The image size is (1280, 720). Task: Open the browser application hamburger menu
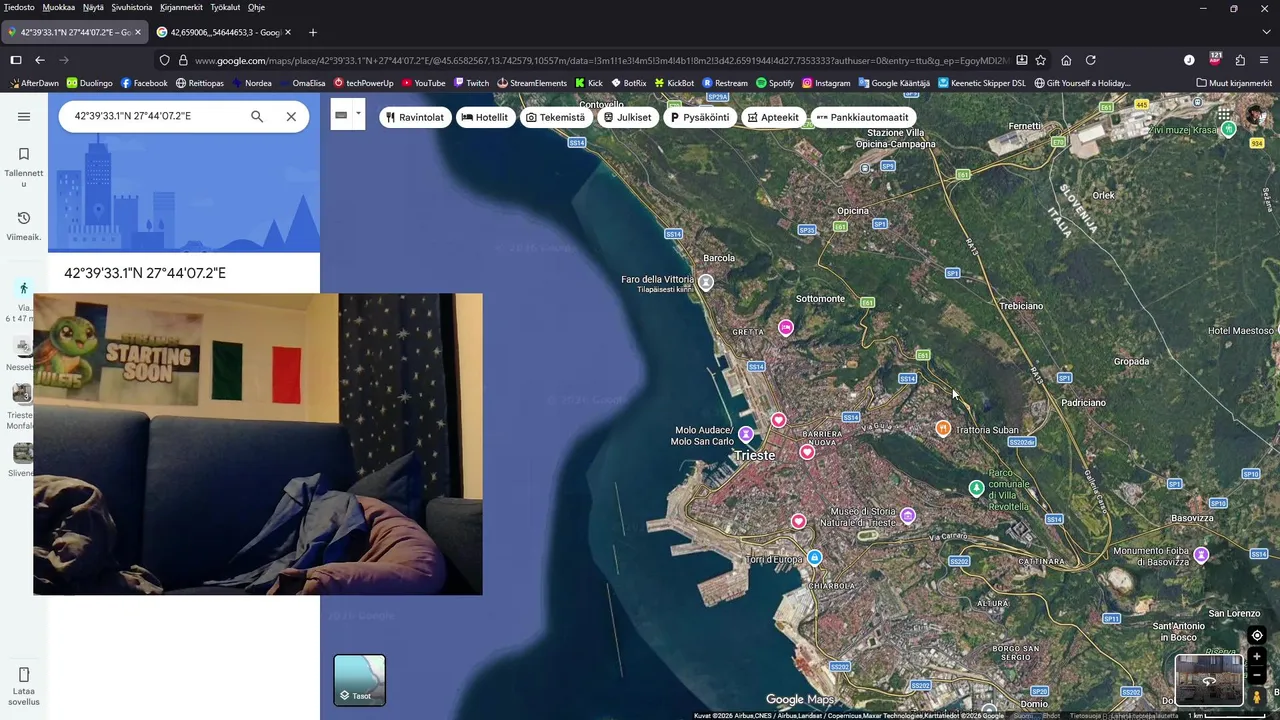coord(1265,60)
